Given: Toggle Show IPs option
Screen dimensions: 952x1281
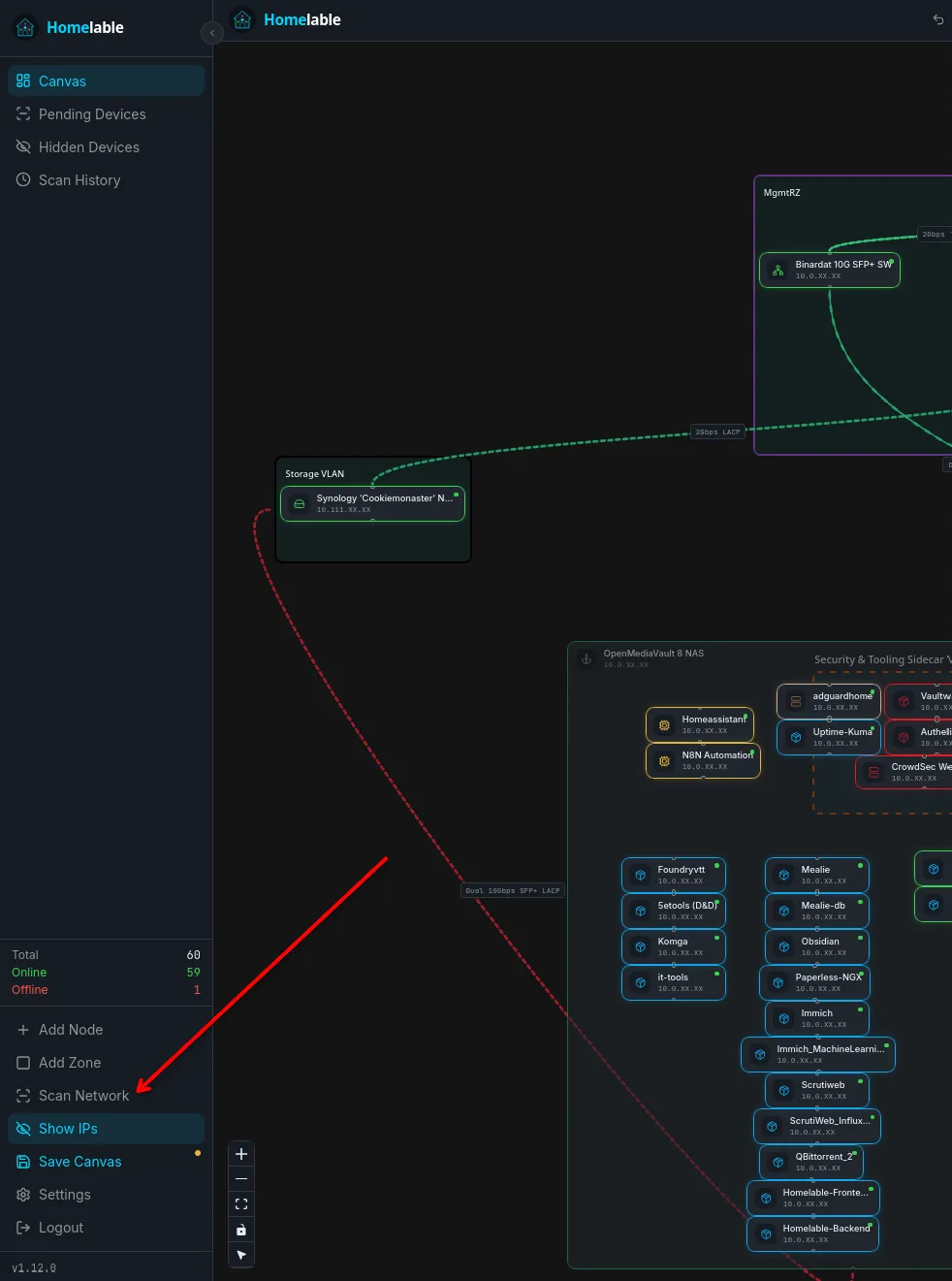Looking at the screenshot, I should [x=106, y=1128].
